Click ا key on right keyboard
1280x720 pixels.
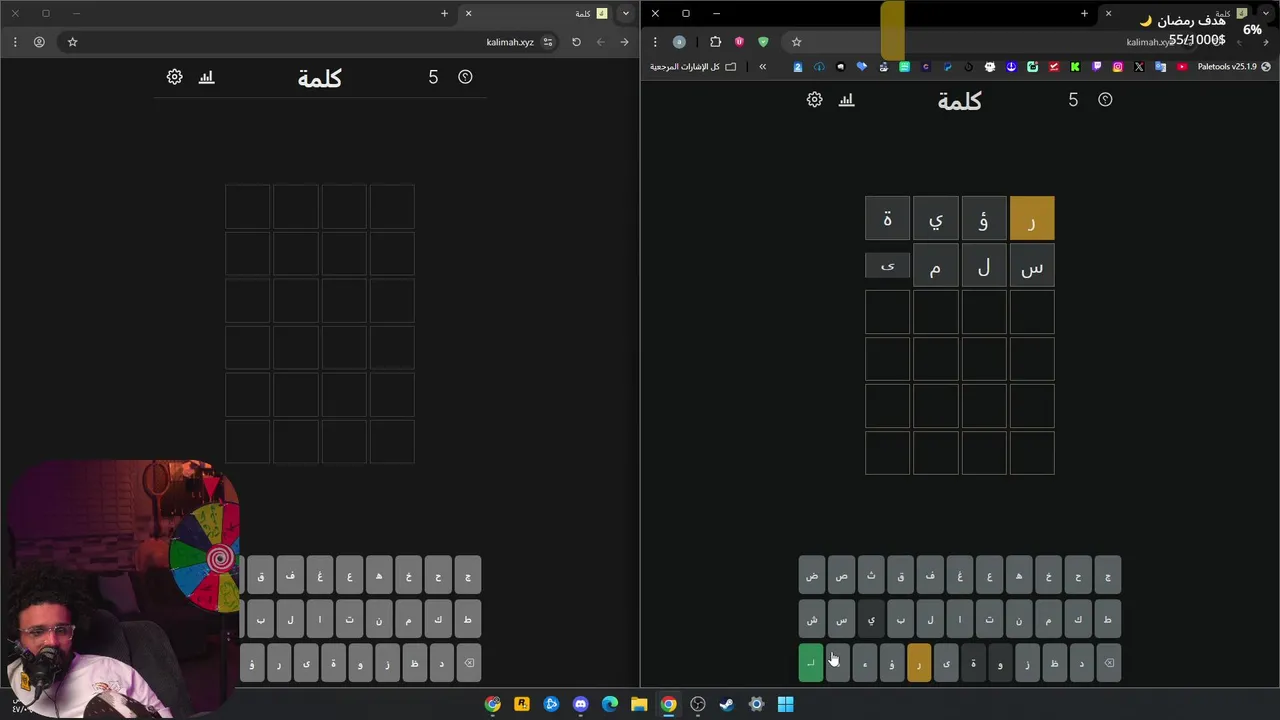click(x=960, y=620)
